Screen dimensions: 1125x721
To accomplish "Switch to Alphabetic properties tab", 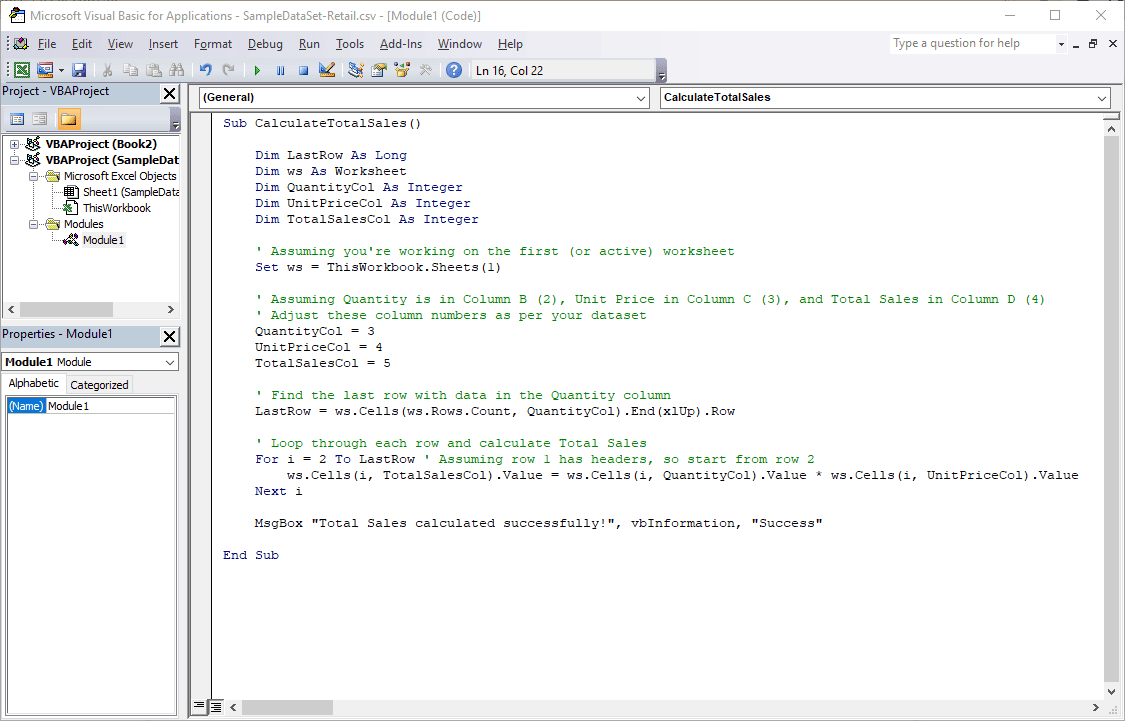I will (34, 383).
